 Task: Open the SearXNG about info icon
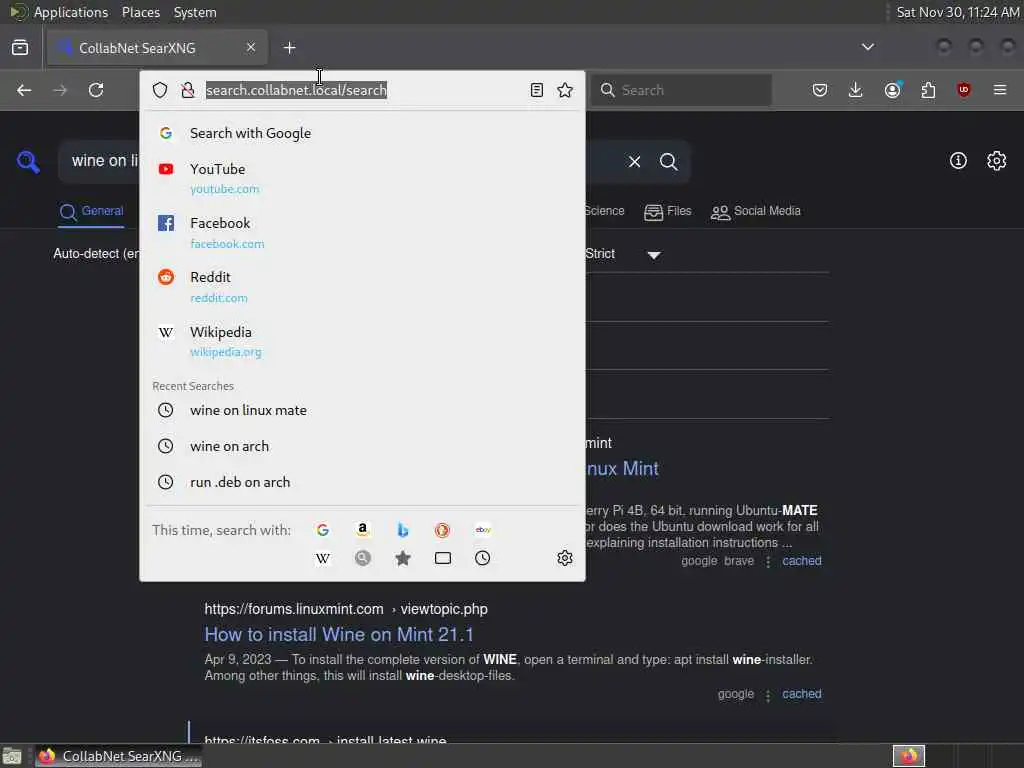pyautogui.click(x=958, y=161)
